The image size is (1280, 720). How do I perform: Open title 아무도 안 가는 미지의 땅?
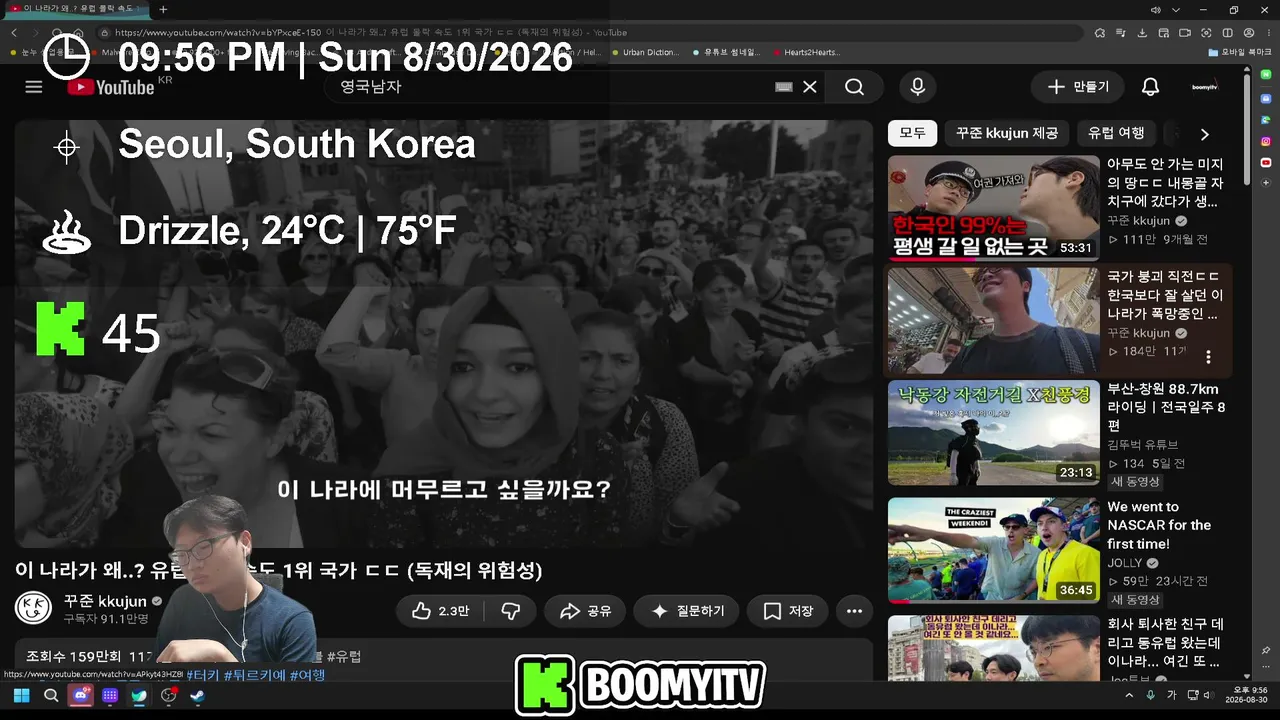1165,183
